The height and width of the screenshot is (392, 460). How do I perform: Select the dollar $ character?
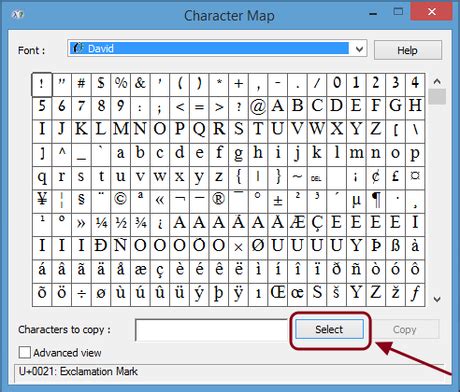point(101,85)
